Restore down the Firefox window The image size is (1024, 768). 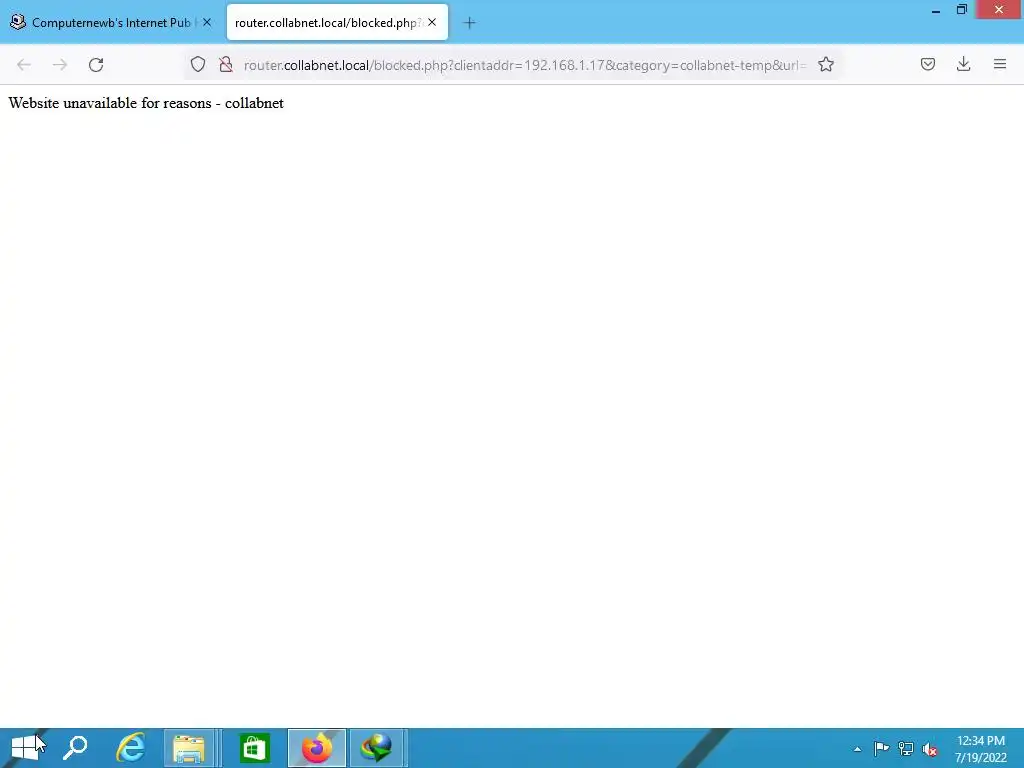961,10
